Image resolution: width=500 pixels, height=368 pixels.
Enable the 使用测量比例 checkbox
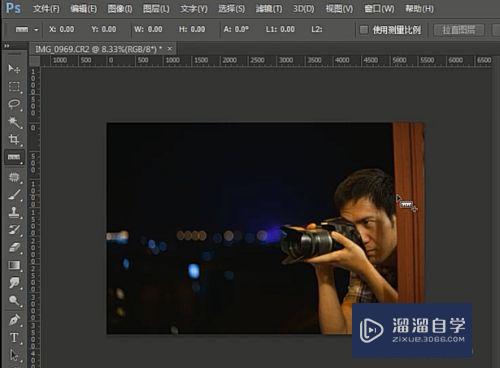(x=364, y=30)
